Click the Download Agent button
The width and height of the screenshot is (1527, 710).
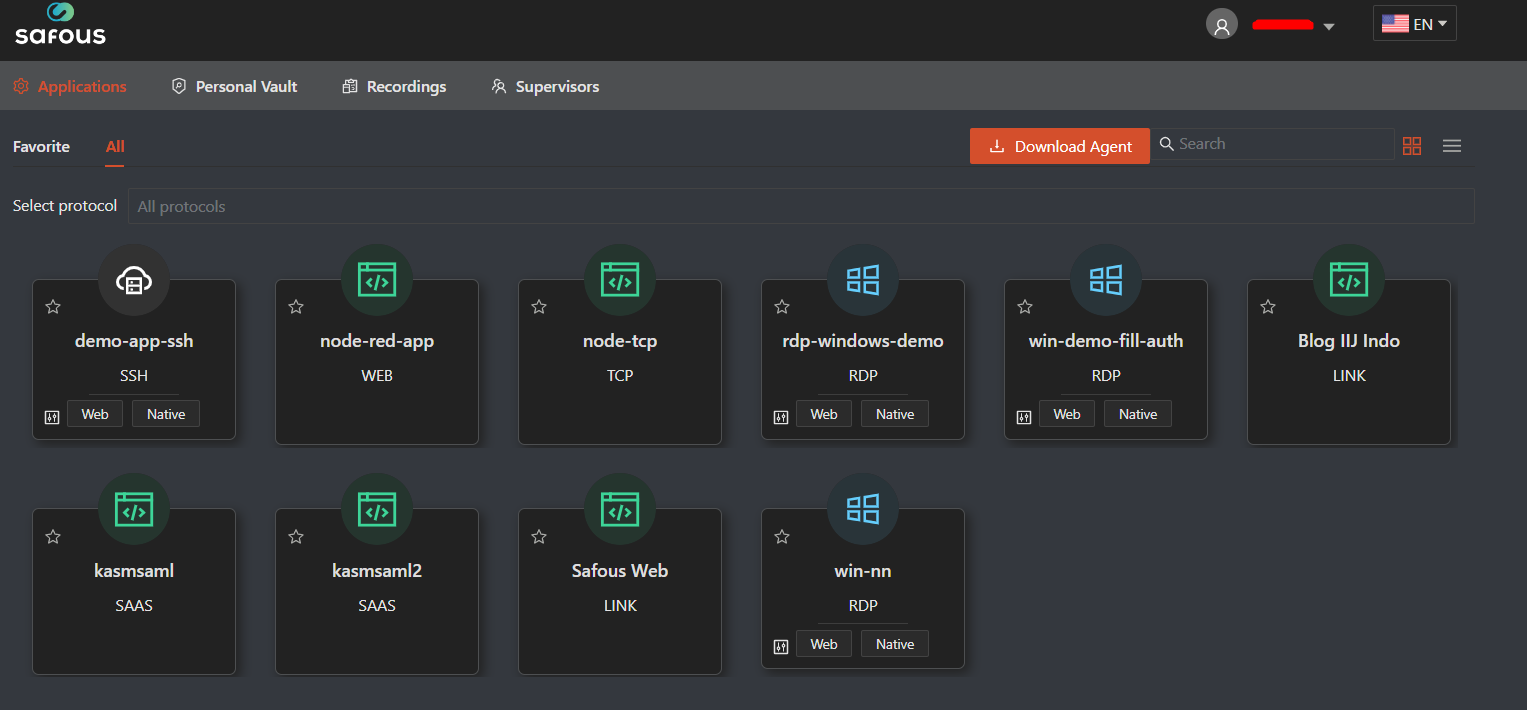pos(1060,146)
